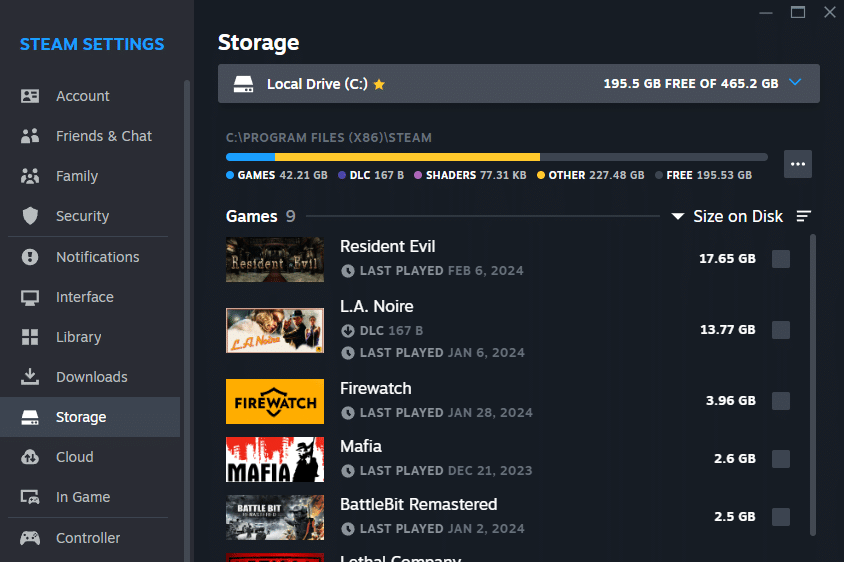This screenshot has width=844, height=562.
Task: Click the L.A. Noire game title
Action: pos(377,306)
